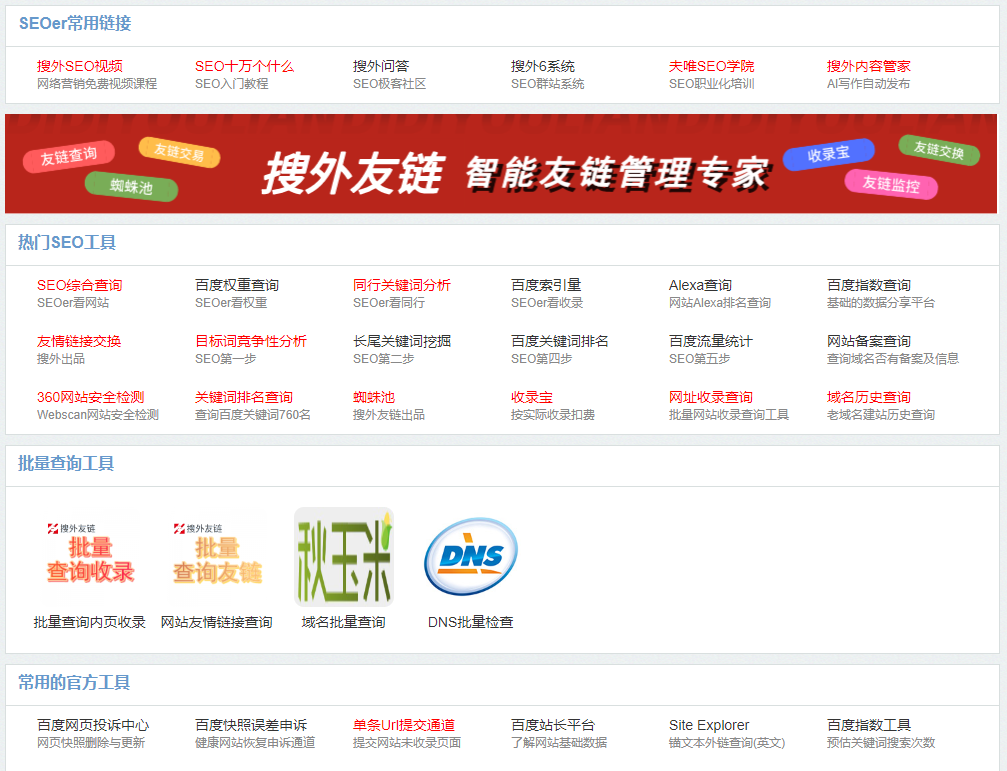
Task: Click the green 友链交换 badge in banner
Action: coord(939,150)
